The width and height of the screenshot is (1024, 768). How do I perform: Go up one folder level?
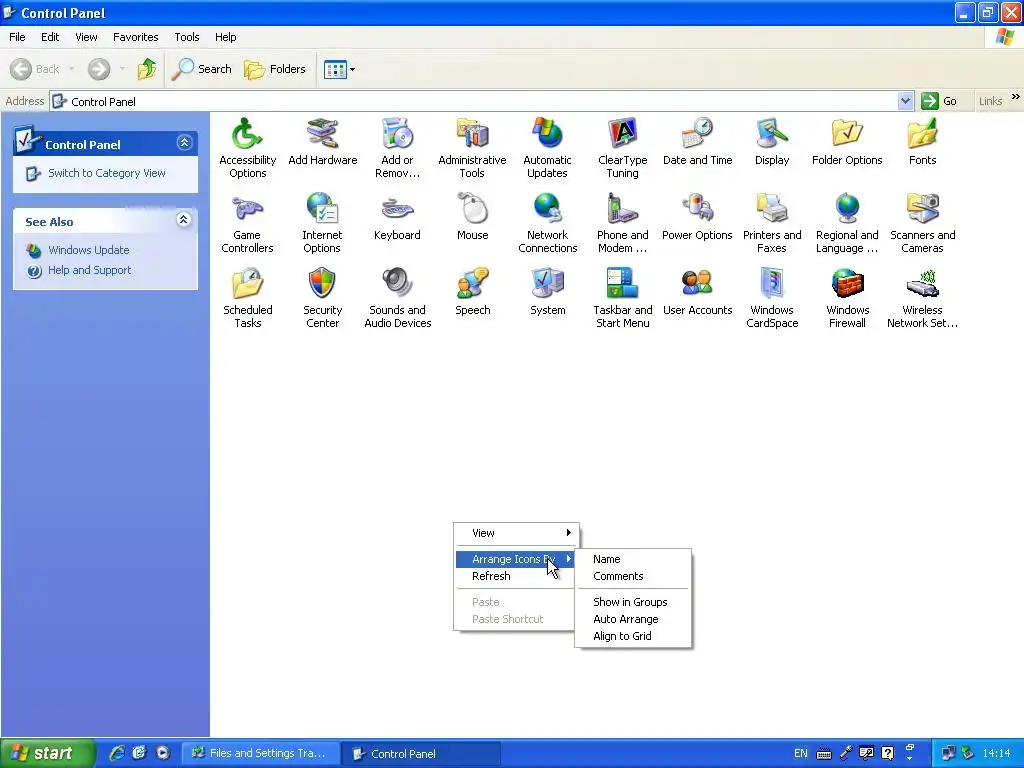[146, 69]
